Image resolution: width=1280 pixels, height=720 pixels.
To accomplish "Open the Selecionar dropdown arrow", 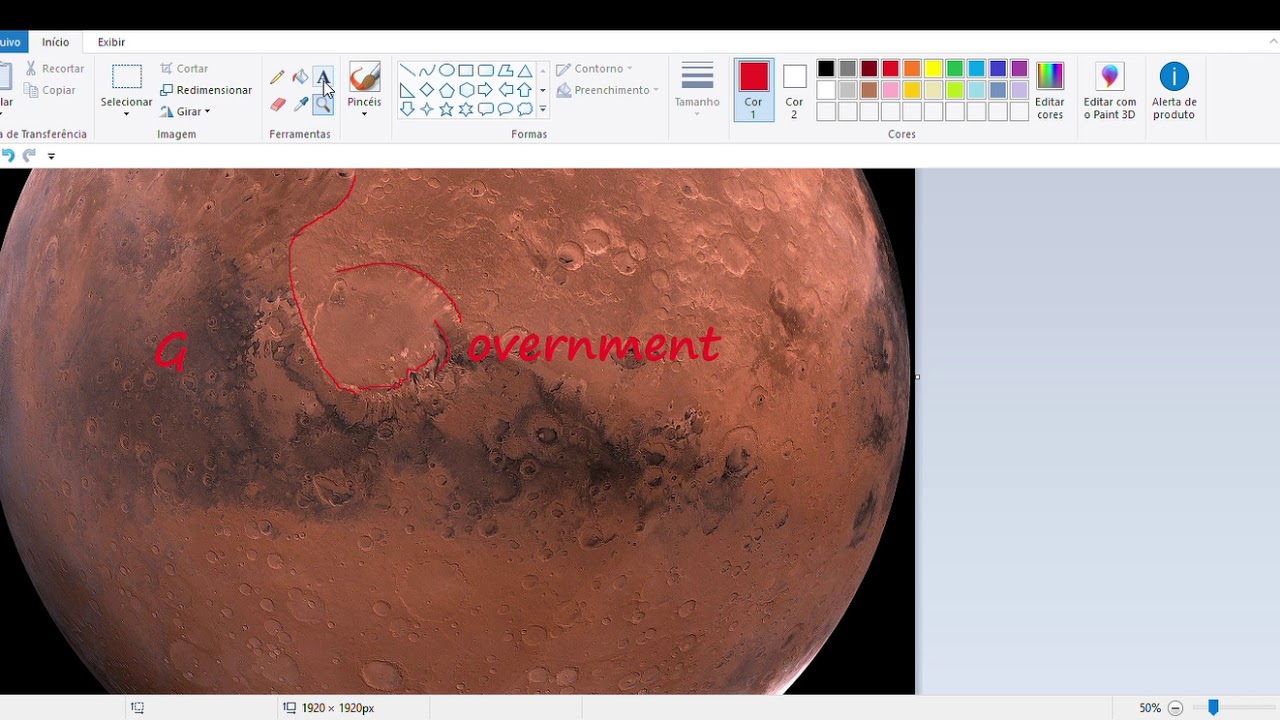I will tap(126, 114).
